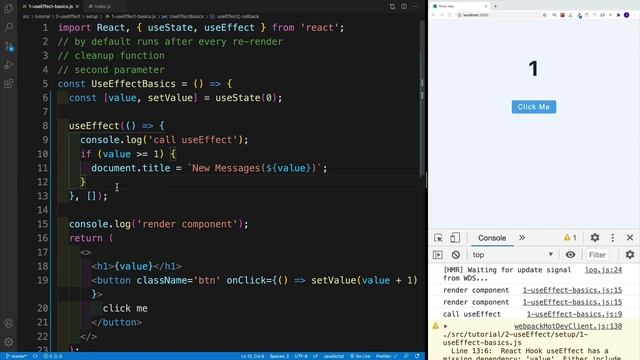Open the Manage gear in the activity bar
The width and height of the screenshot is (640, 360).
(x=8, y=342)
